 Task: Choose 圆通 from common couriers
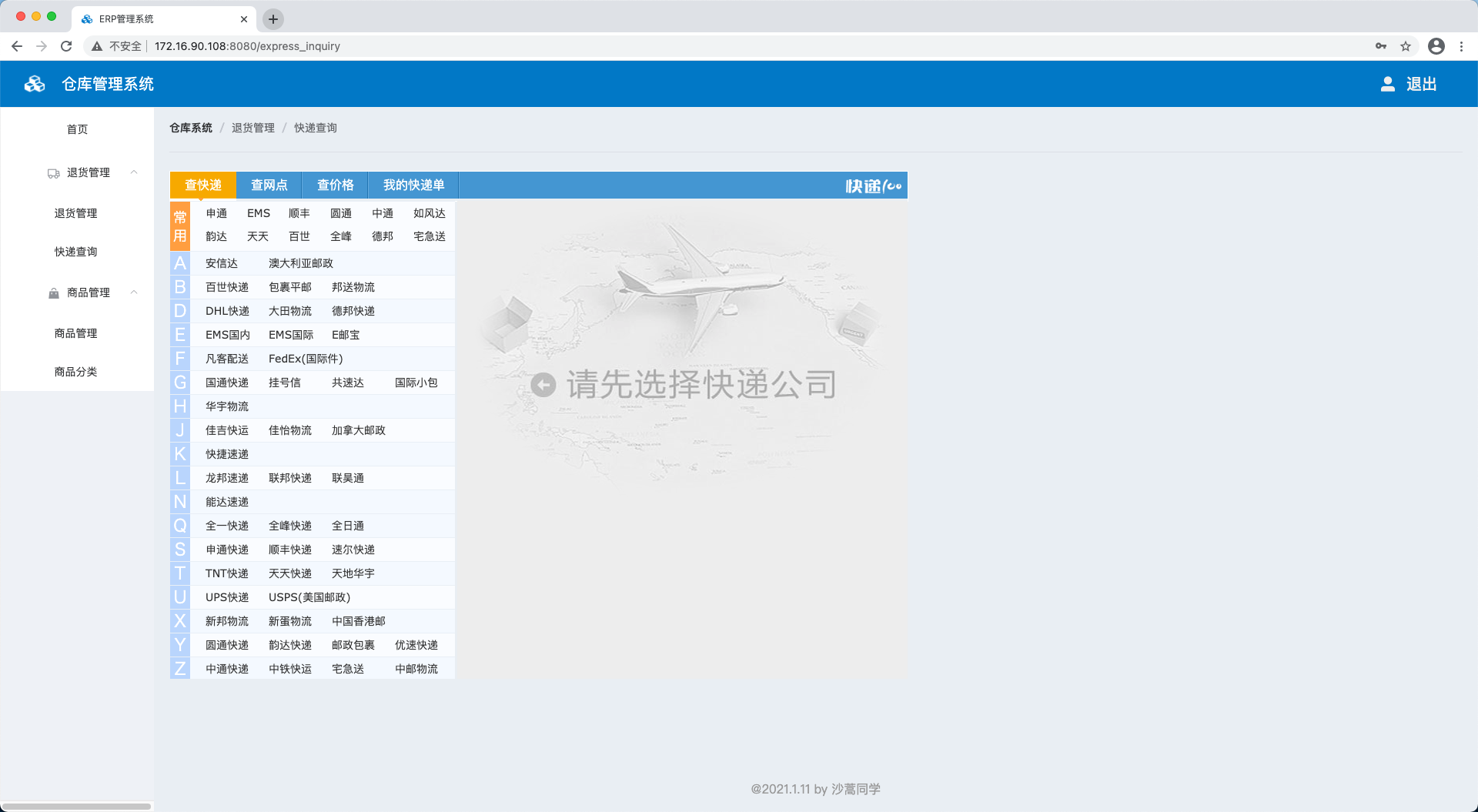[x=341, y=213]
